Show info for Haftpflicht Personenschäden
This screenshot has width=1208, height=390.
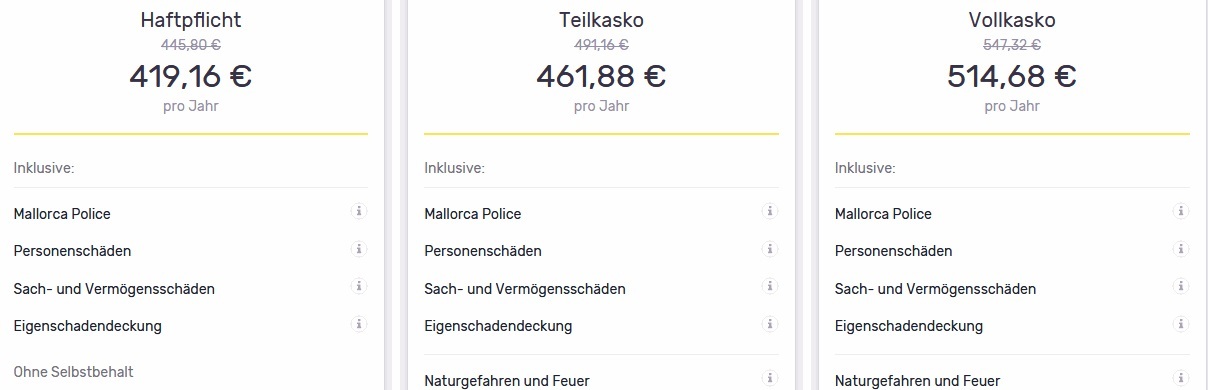pos(359,248)
